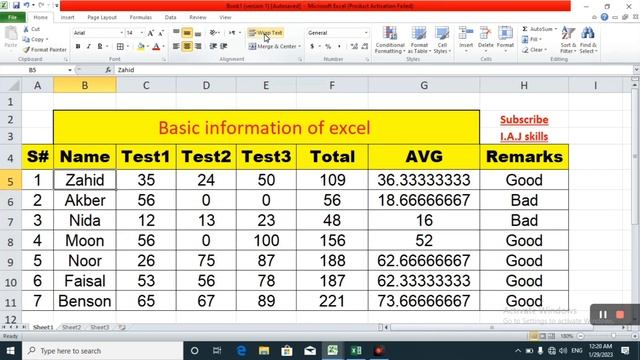Switch to the Page Layout tab
Screen dimensions: 640x360
pos(102,18)
